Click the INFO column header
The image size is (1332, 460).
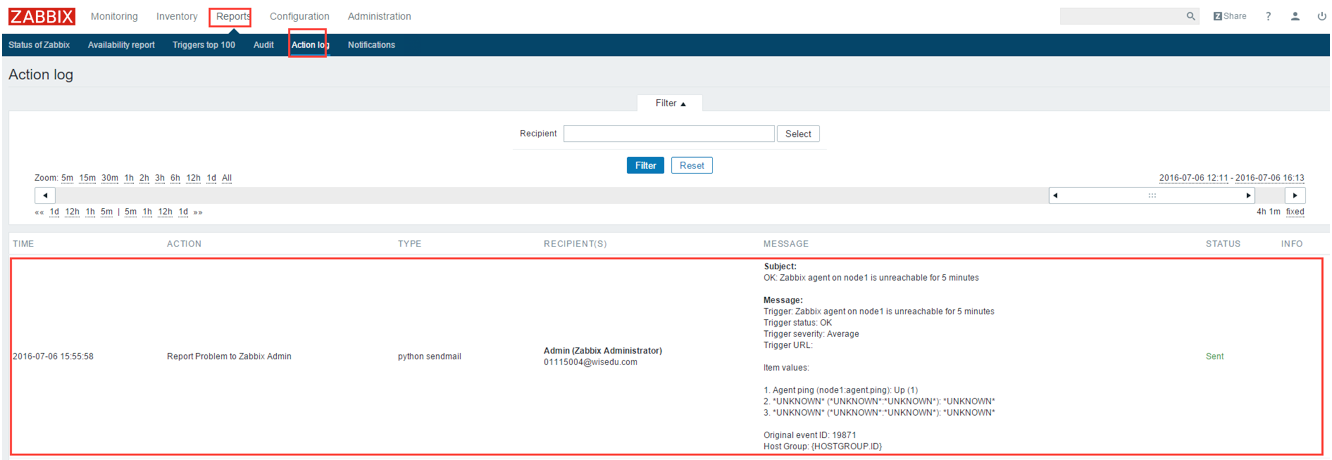pyautogui.click(x=1292, y=244)
